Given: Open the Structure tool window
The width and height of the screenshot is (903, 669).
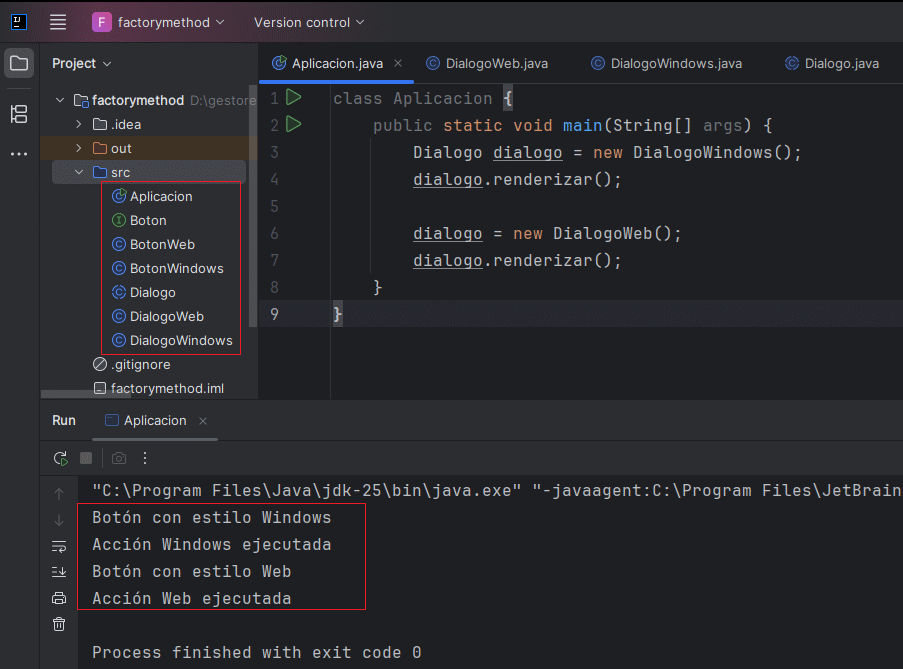Looking at the screenshot, I should click(19, 114).
